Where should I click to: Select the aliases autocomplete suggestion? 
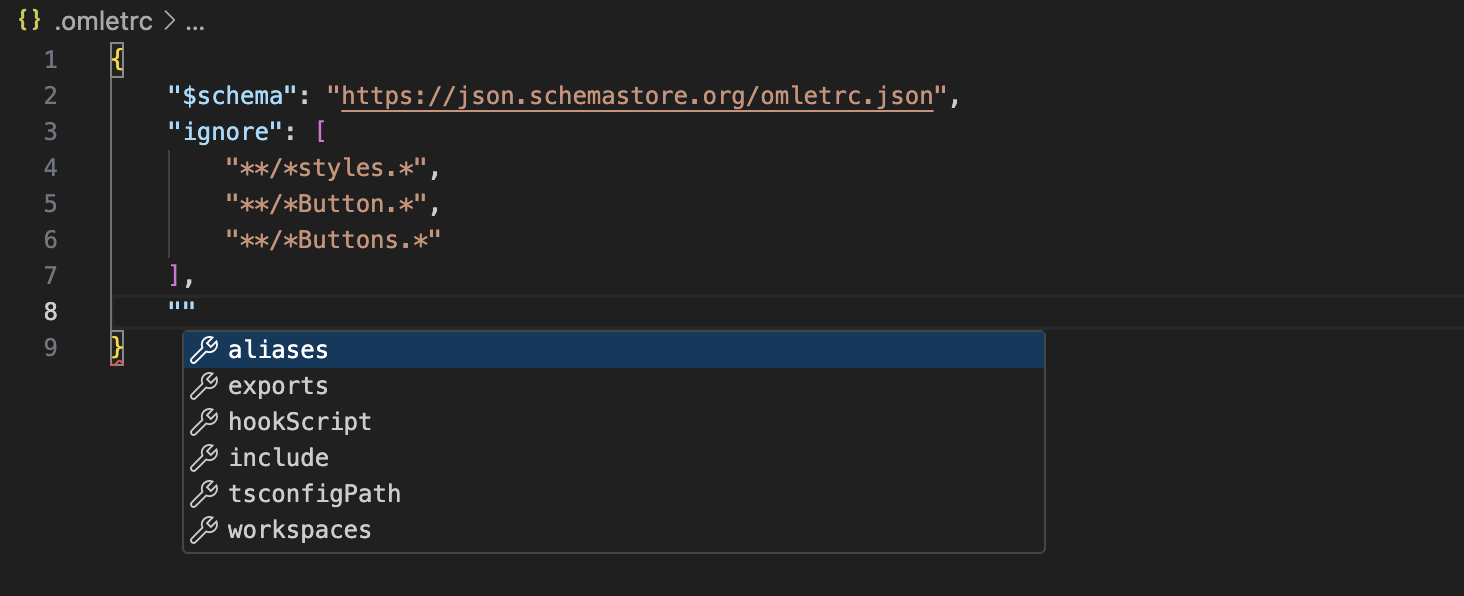click(278, 350)
